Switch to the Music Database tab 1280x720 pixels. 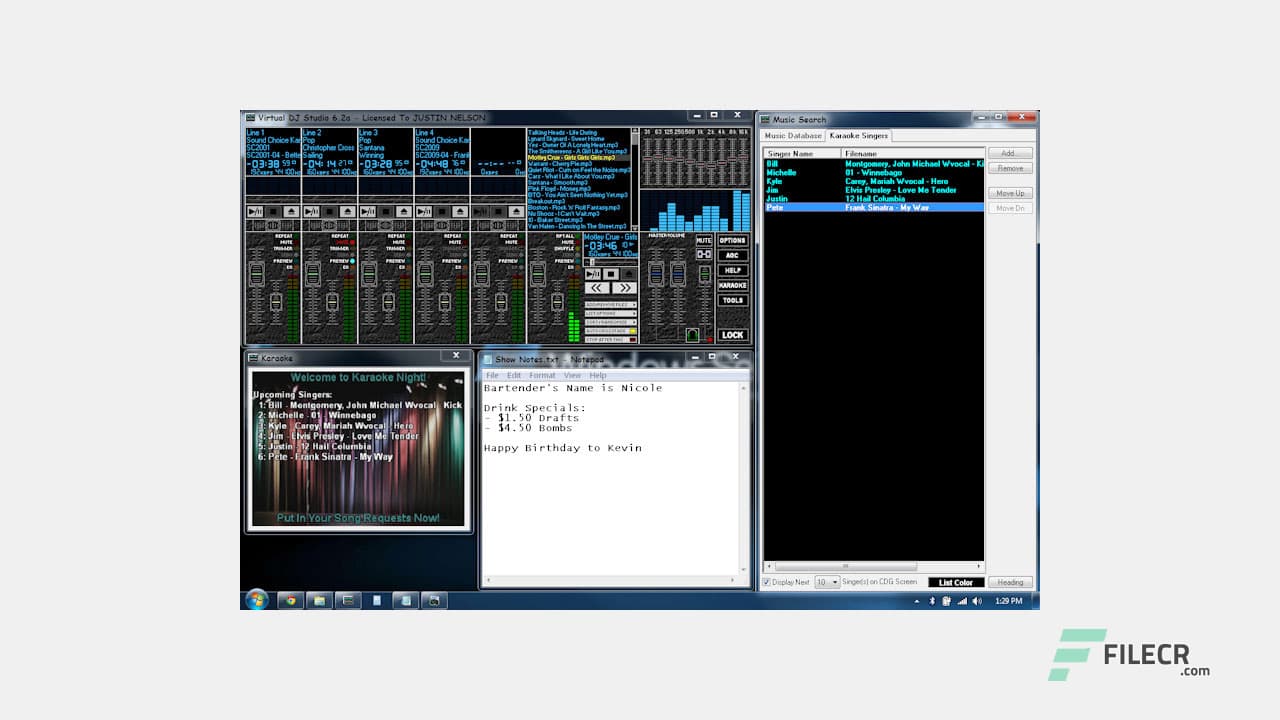pos(792,135)
